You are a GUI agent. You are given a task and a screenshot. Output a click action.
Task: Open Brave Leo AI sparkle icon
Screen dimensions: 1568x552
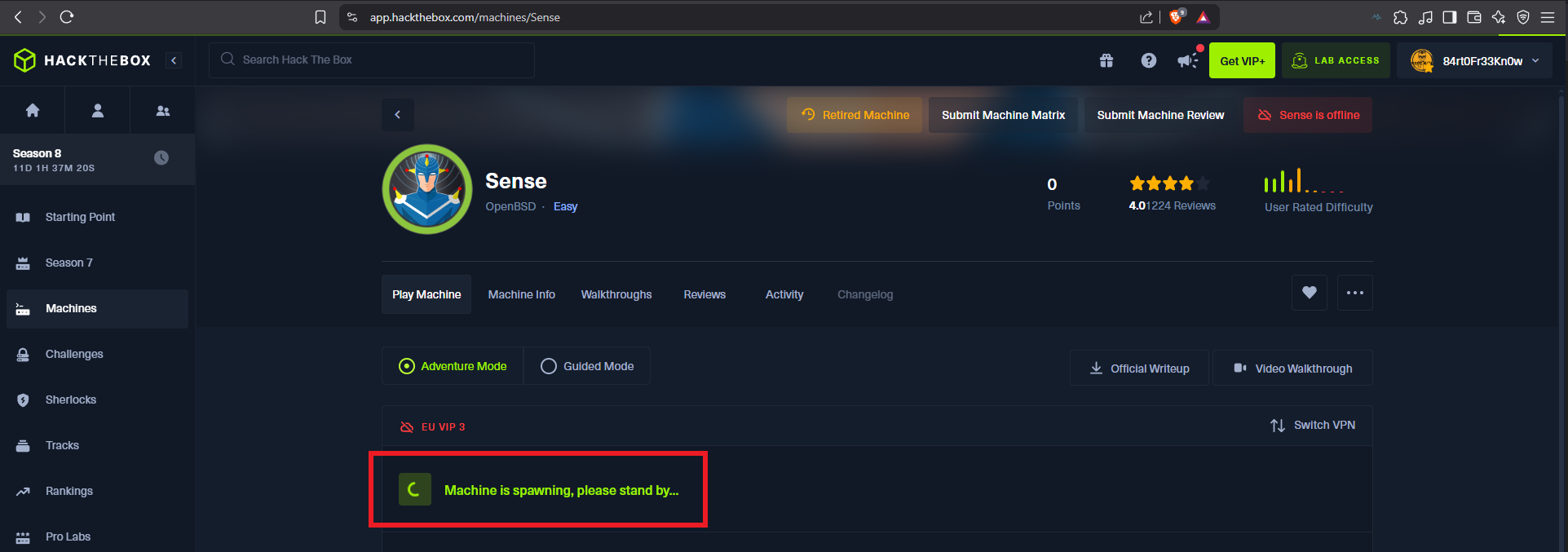[1499, 17]
